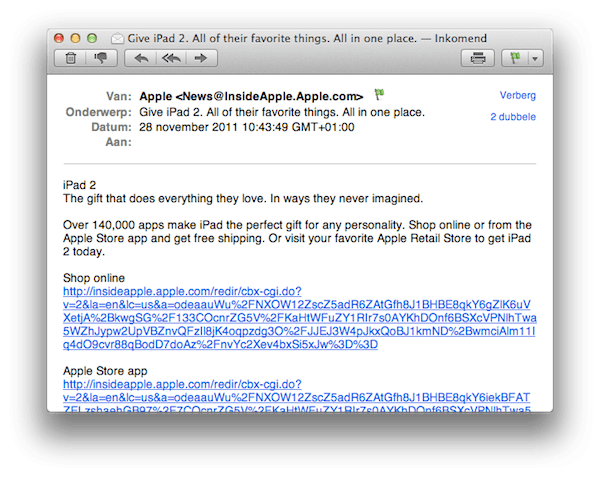Viewport: 600px width, 477px height.
Task: Click the paragraph starting Over 140,000 apps
Action: 297,238
